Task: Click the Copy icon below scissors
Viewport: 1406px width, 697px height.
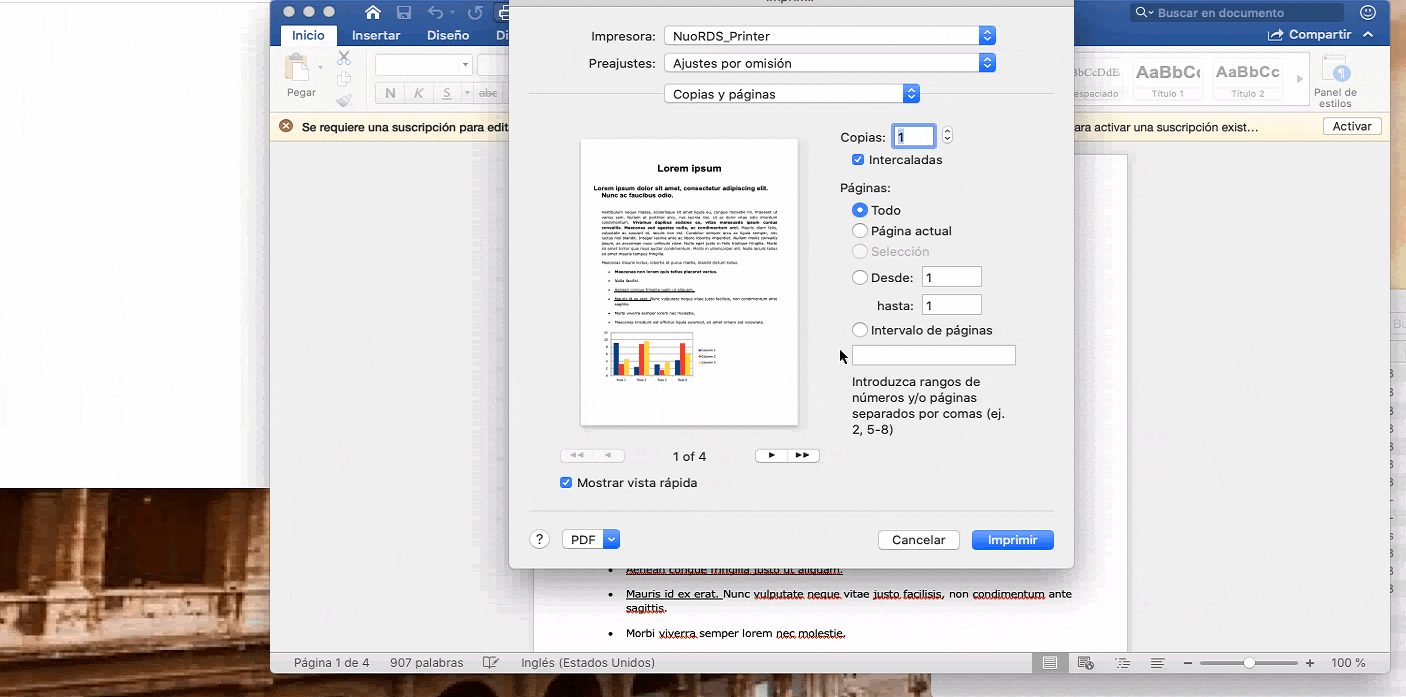Action: [x=344, y=77]
